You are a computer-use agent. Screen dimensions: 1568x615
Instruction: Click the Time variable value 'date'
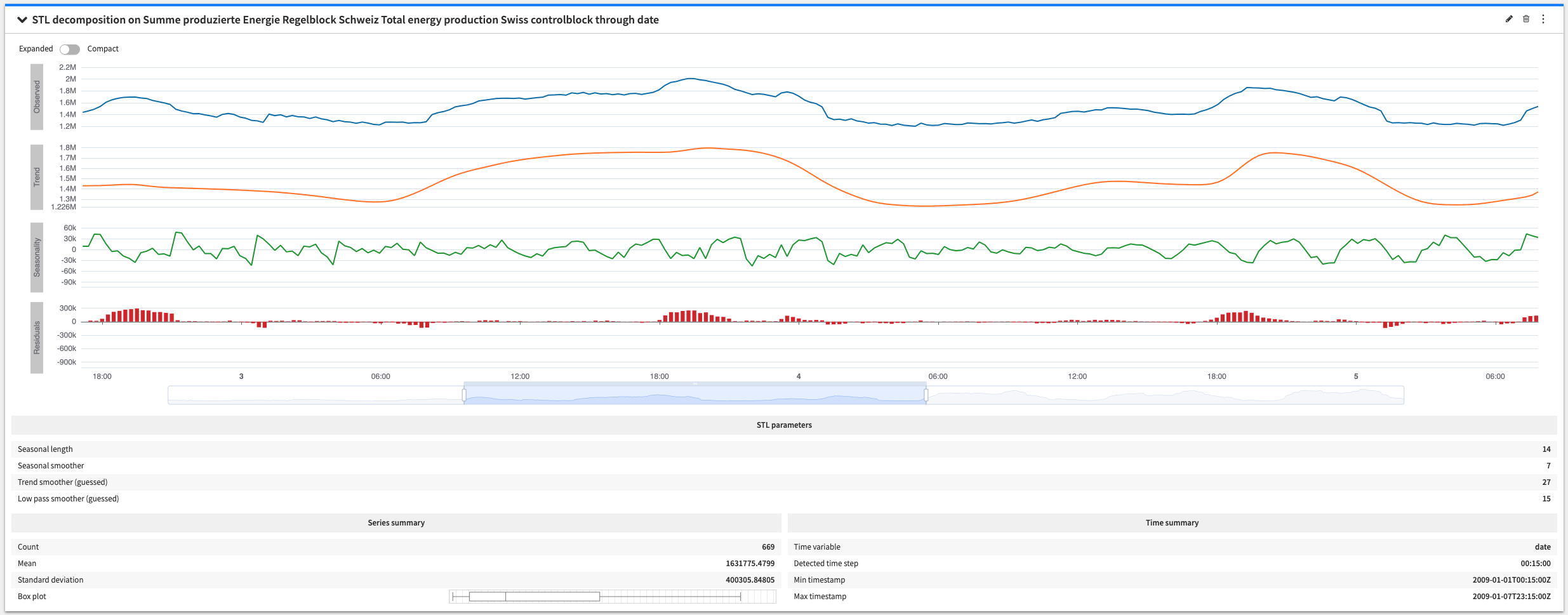coord(1543,547)
